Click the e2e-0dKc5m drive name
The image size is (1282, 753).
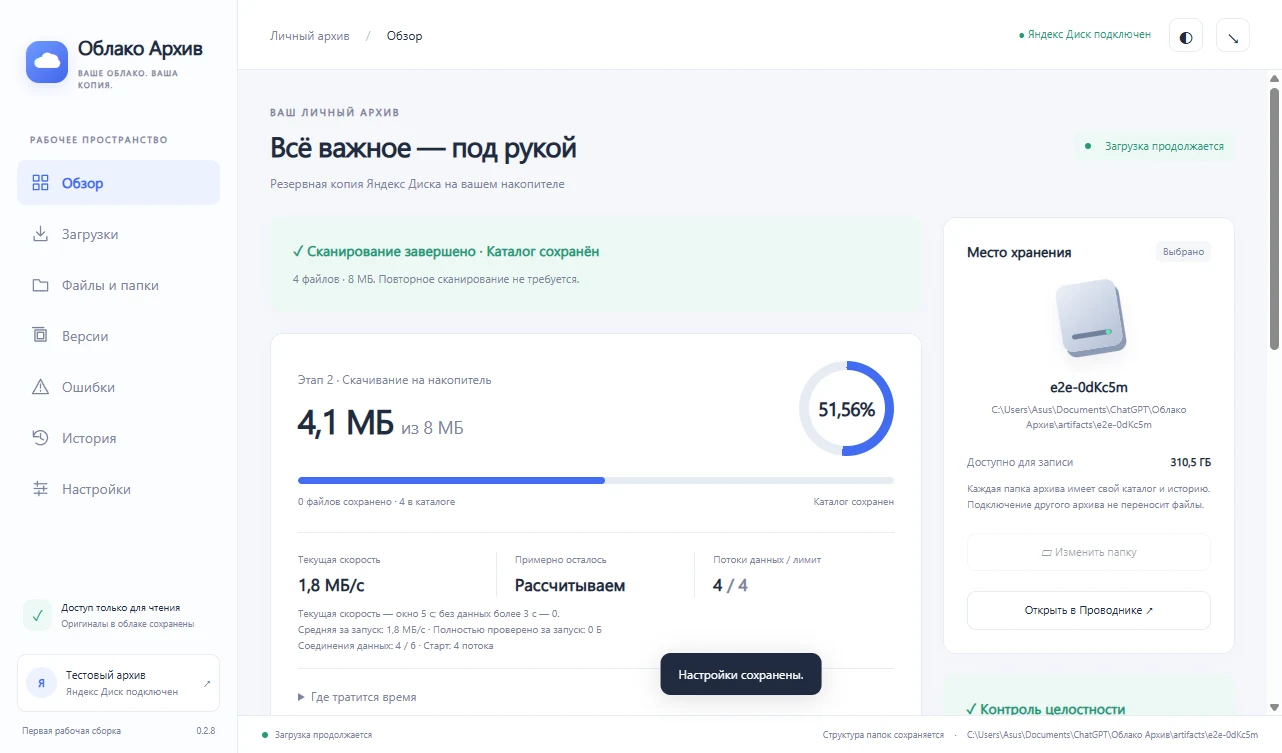1089,388
